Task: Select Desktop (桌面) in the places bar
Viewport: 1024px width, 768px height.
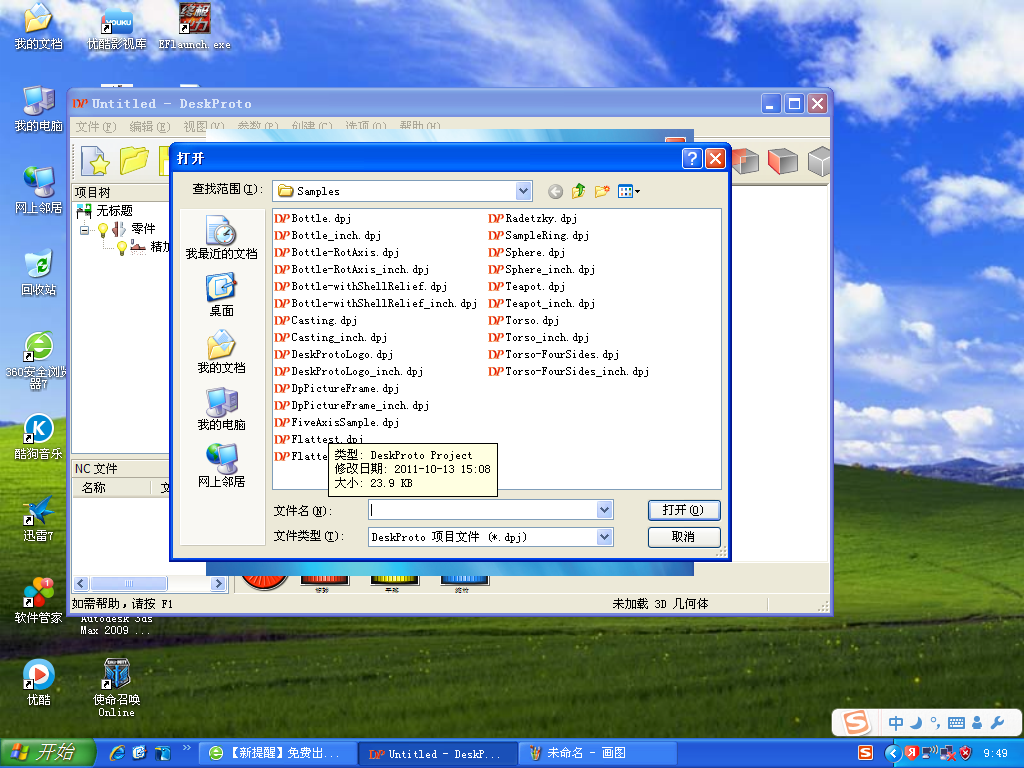Action: (x=221, y=295)
